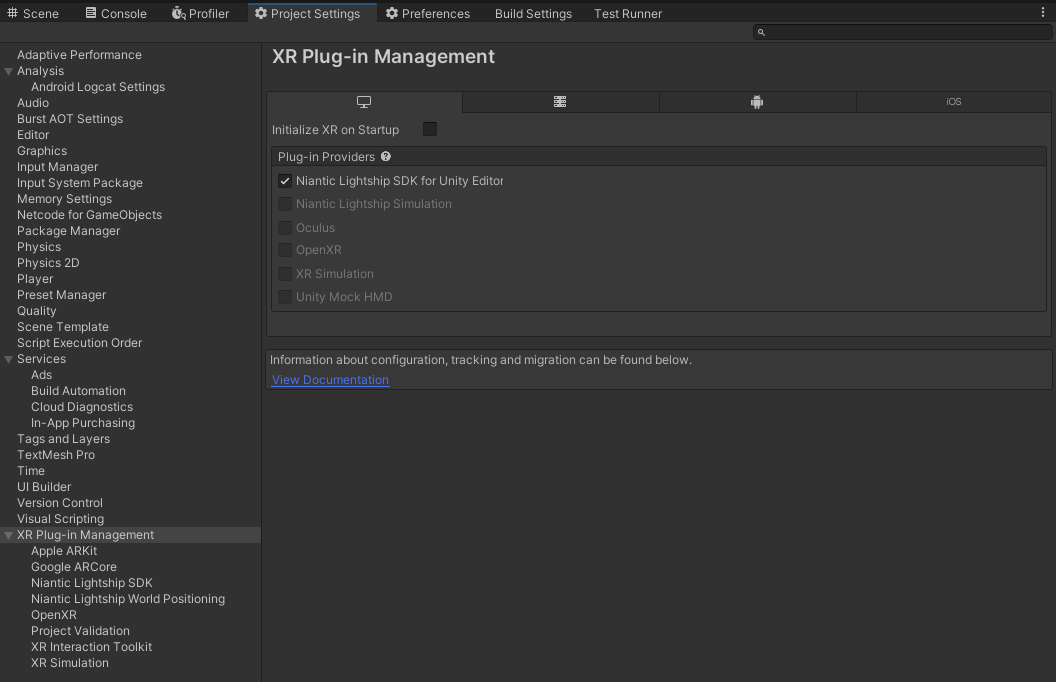This screenshot has width=1056, height=682.
Task: Open Niantic Lightship World Positioning
Action: tap(128, 599)
